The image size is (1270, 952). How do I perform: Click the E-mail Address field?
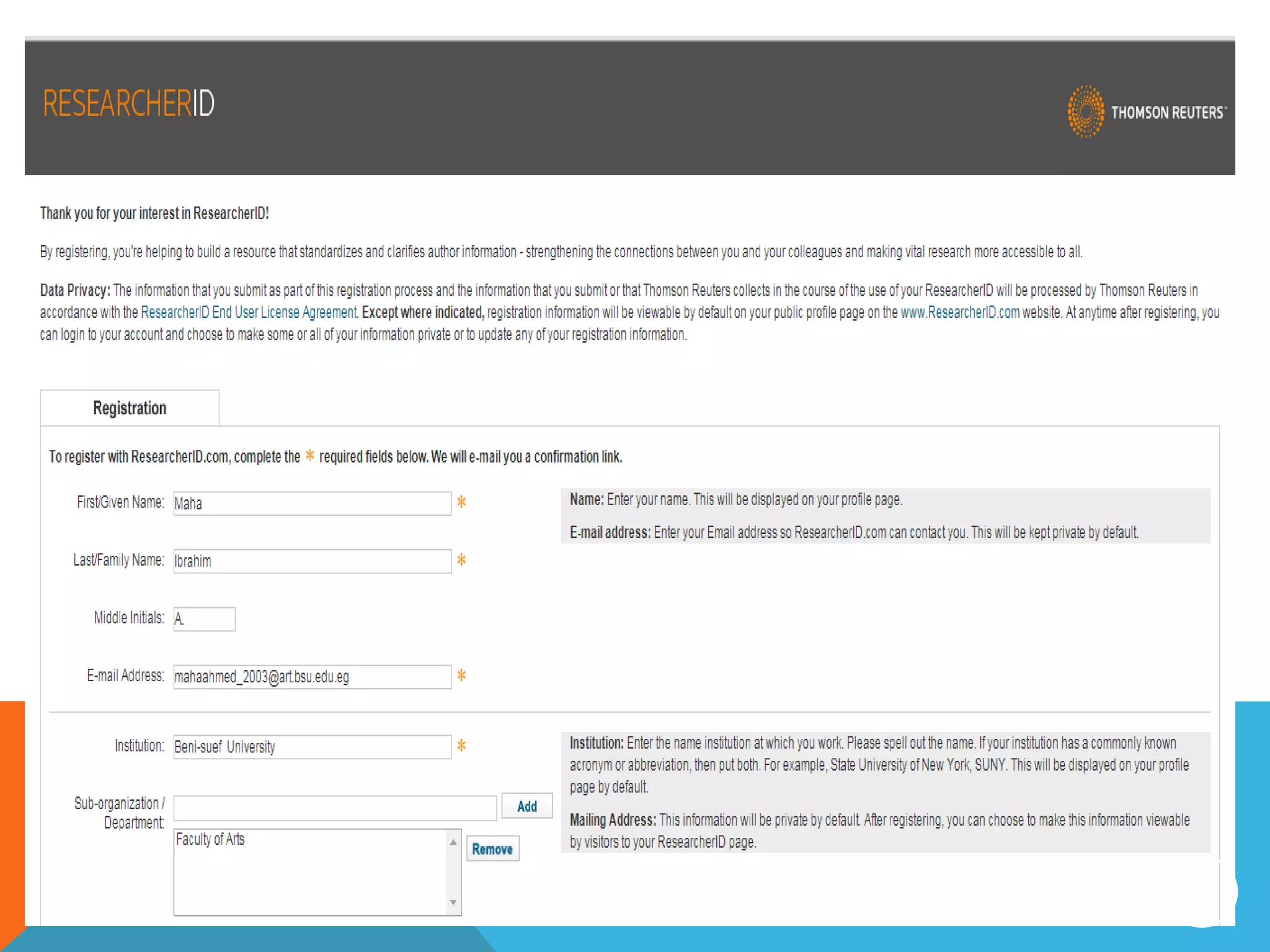pyautogui.click(x=312, y=676)
